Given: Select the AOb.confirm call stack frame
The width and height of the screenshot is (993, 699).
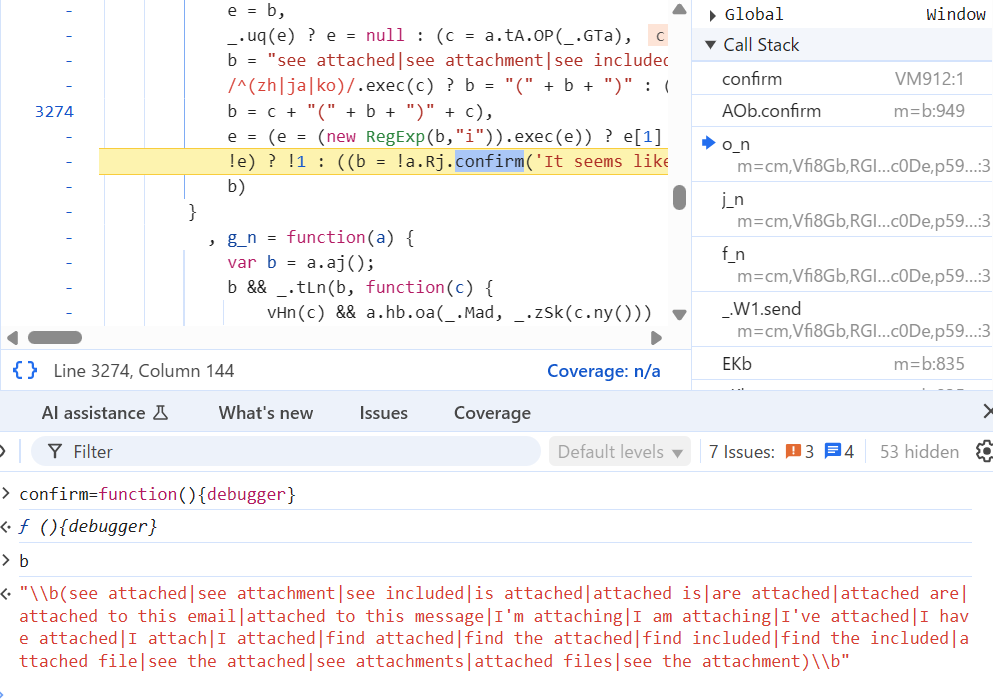Looking at the screenshot, I should point(842,111).
